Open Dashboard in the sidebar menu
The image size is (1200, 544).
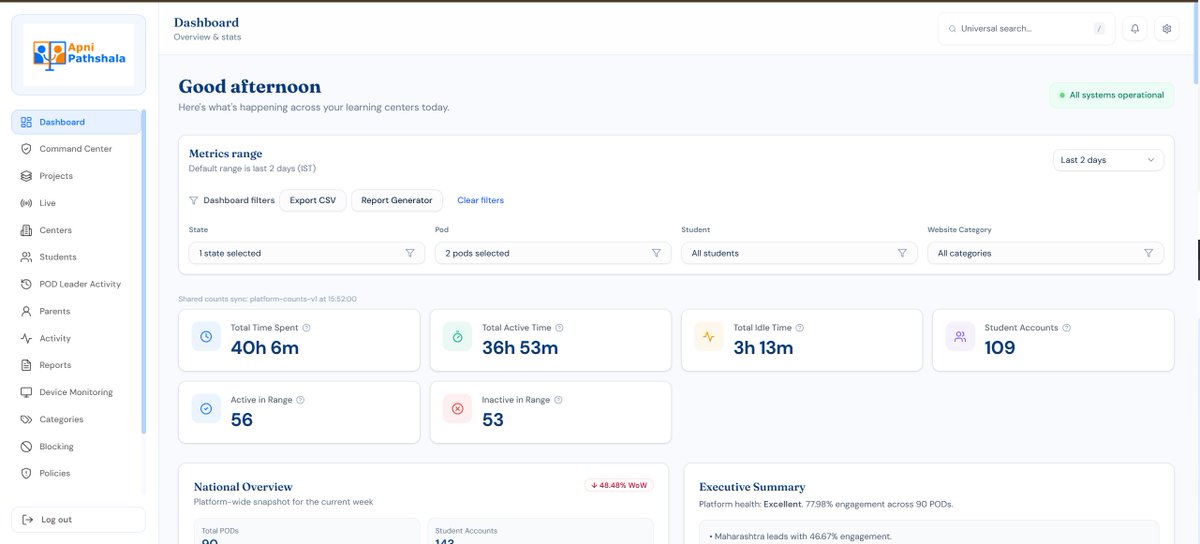[77, 122]
